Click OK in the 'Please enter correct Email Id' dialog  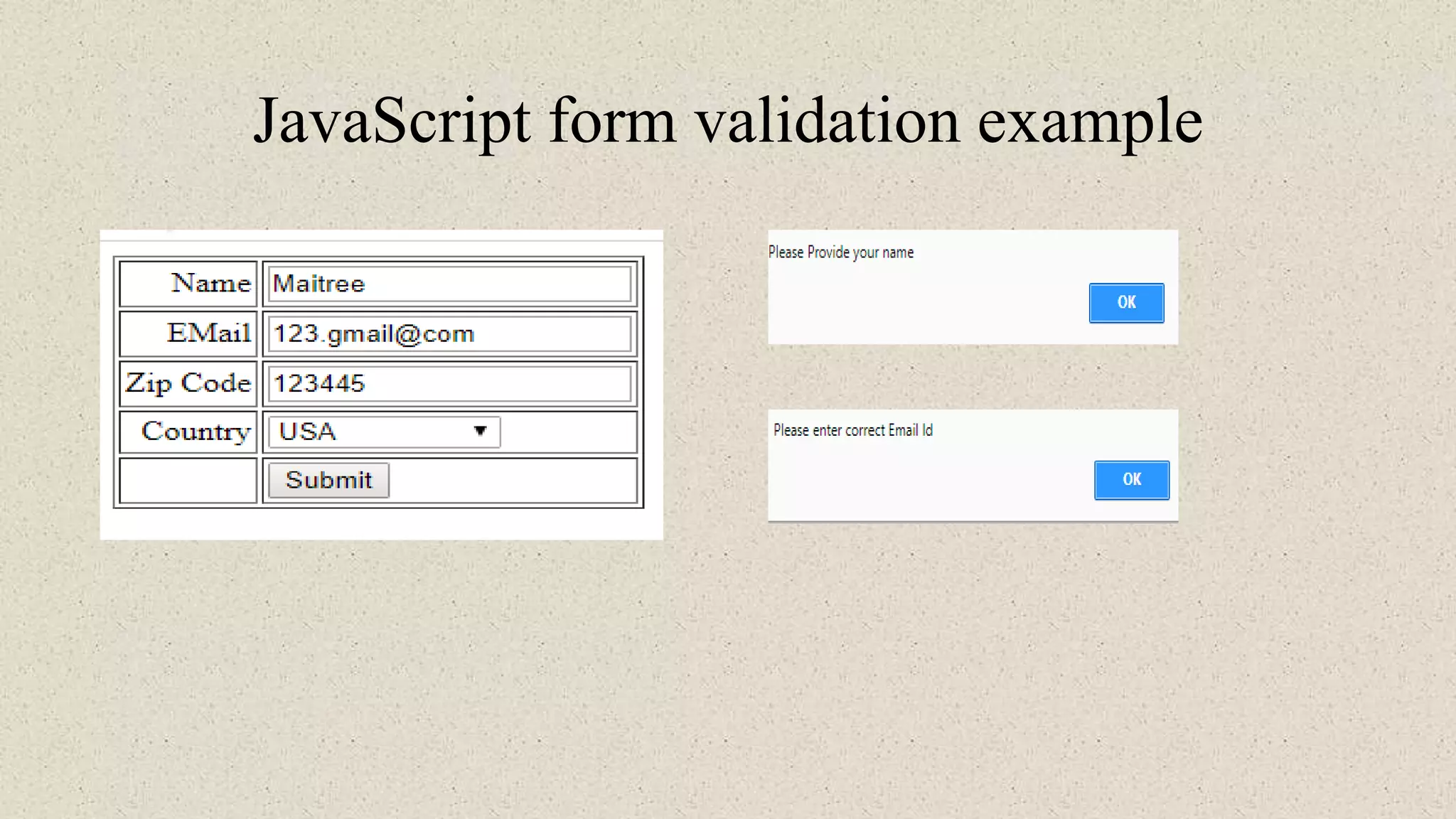(x=1131, y=480)
